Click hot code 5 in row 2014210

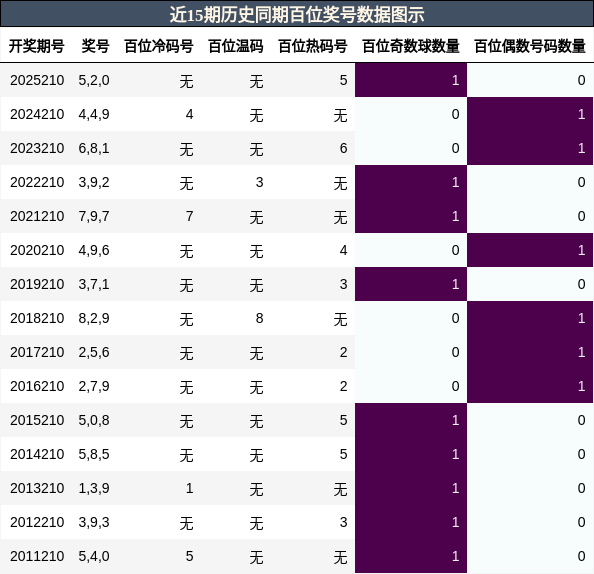344,454
